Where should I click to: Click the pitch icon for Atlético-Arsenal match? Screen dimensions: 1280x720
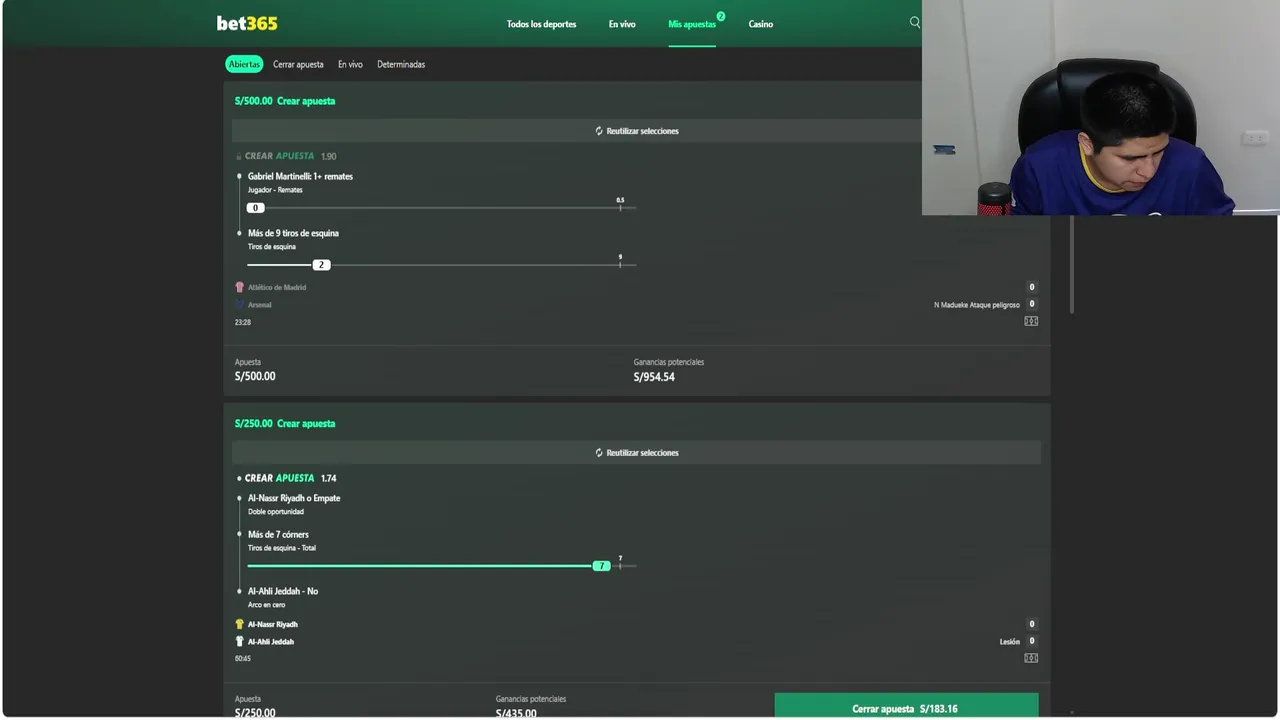1031,321
